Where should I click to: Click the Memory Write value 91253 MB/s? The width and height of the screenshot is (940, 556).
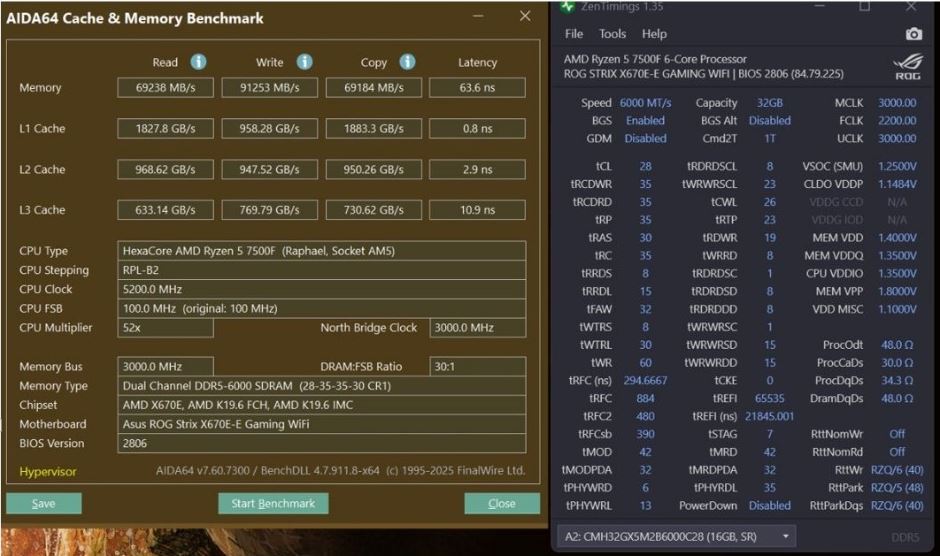click(x=270, y=88)
